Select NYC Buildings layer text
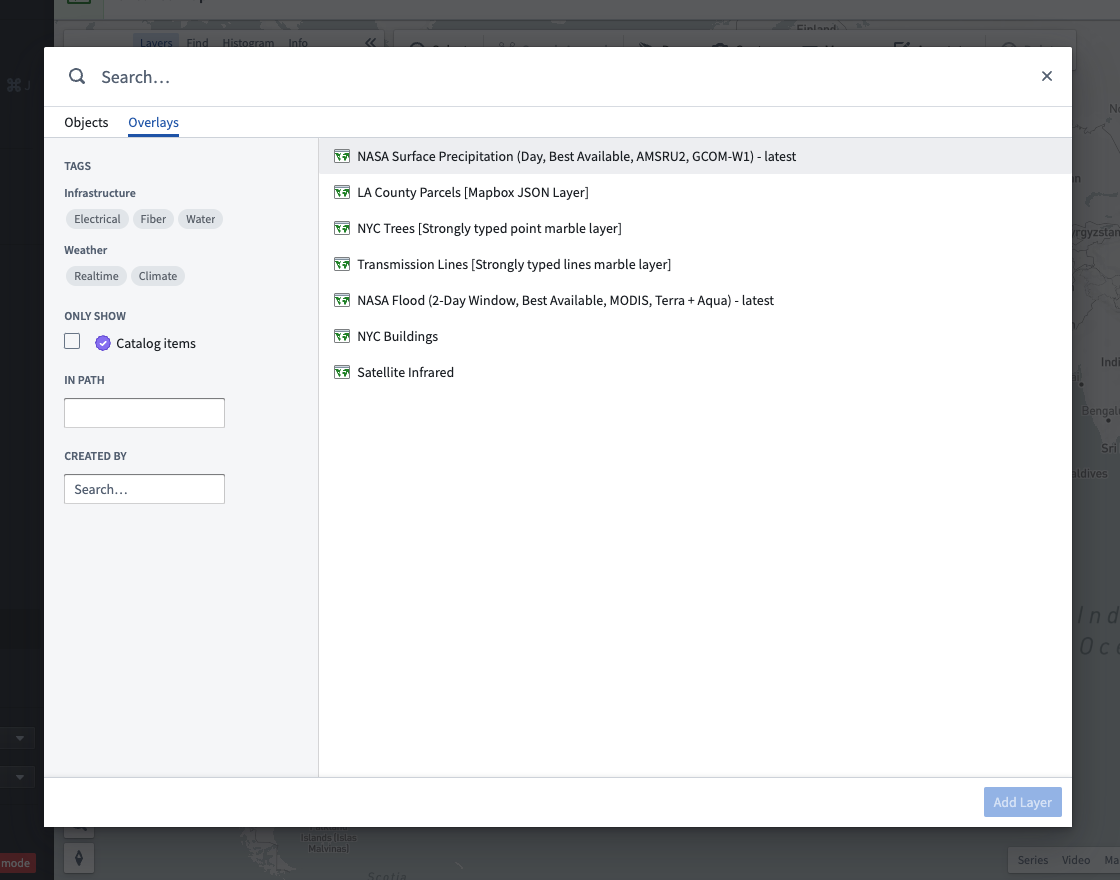Viewport: 1120px width, 880px height. pyautogui.click(x=398, y=336)
